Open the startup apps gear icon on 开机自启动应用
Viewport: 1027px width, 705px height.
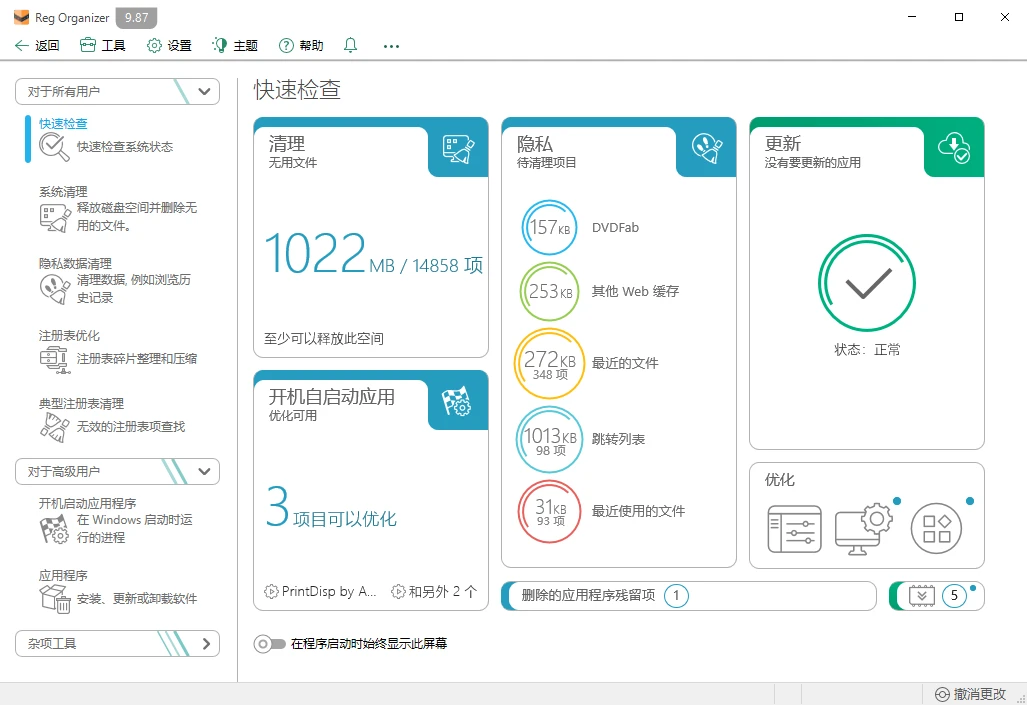458,401
